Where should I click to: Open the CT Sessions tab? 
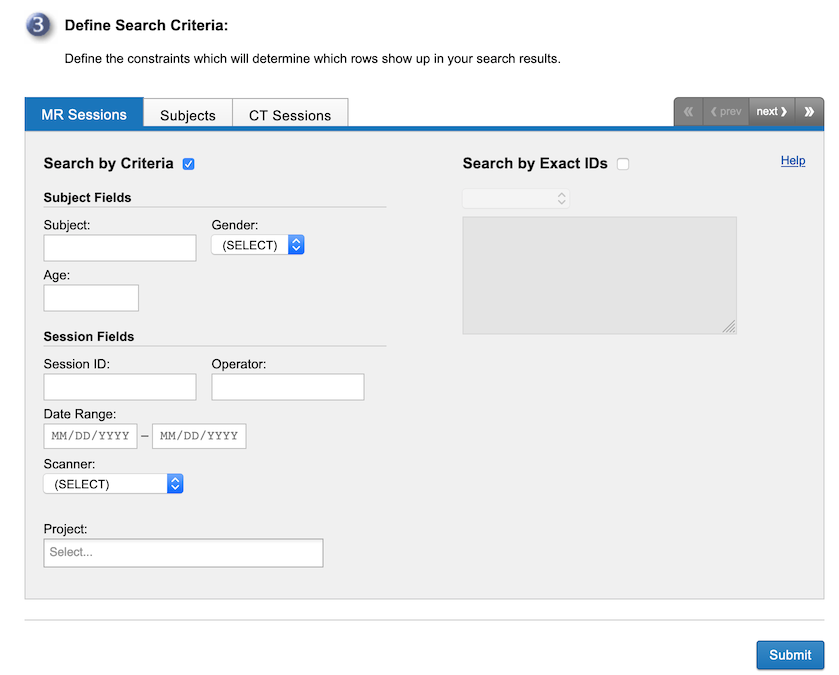(290, 114)
